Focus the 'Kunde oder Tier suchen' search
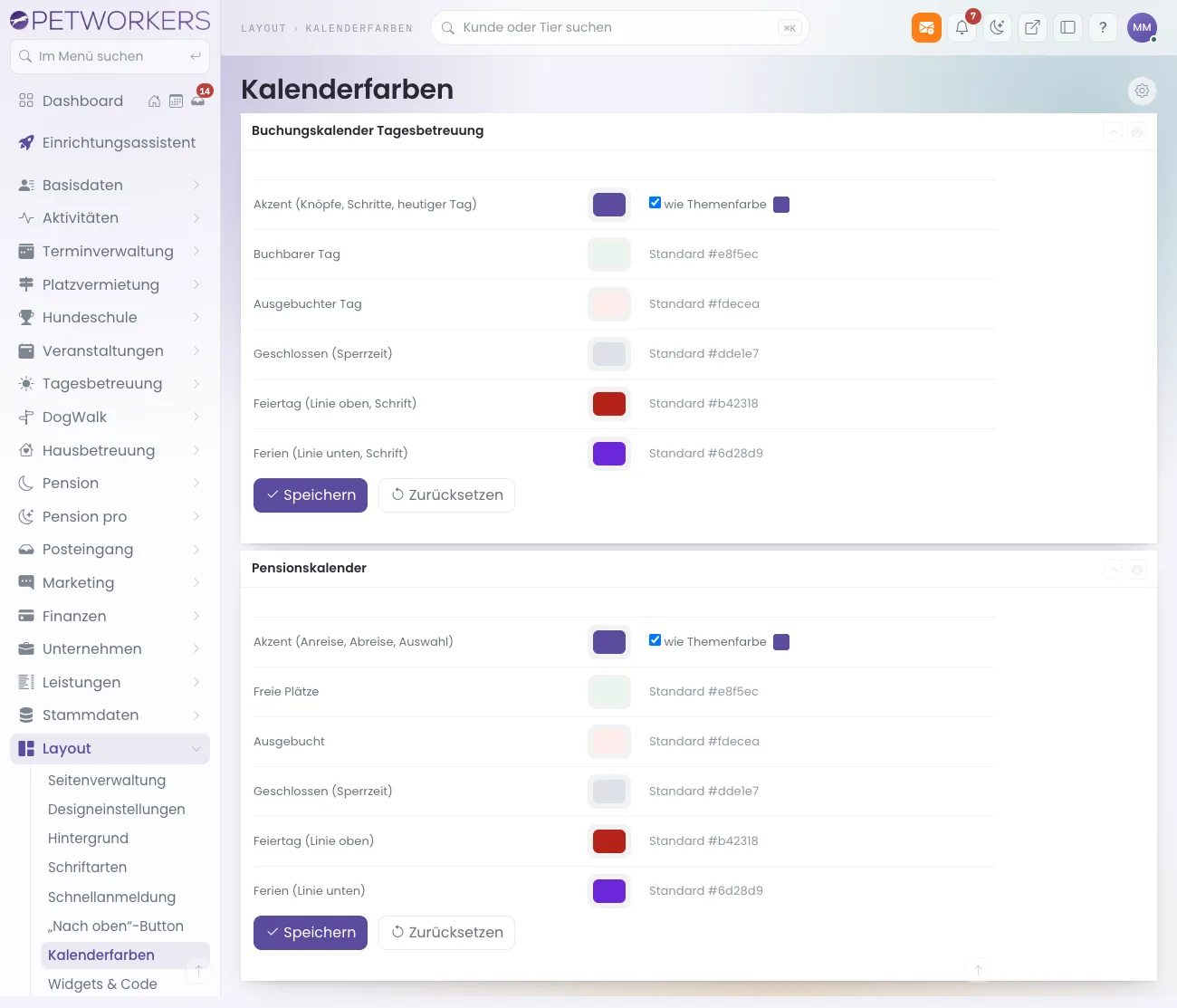This screenshot has width=1177, height=1008. tap(619, 28)
